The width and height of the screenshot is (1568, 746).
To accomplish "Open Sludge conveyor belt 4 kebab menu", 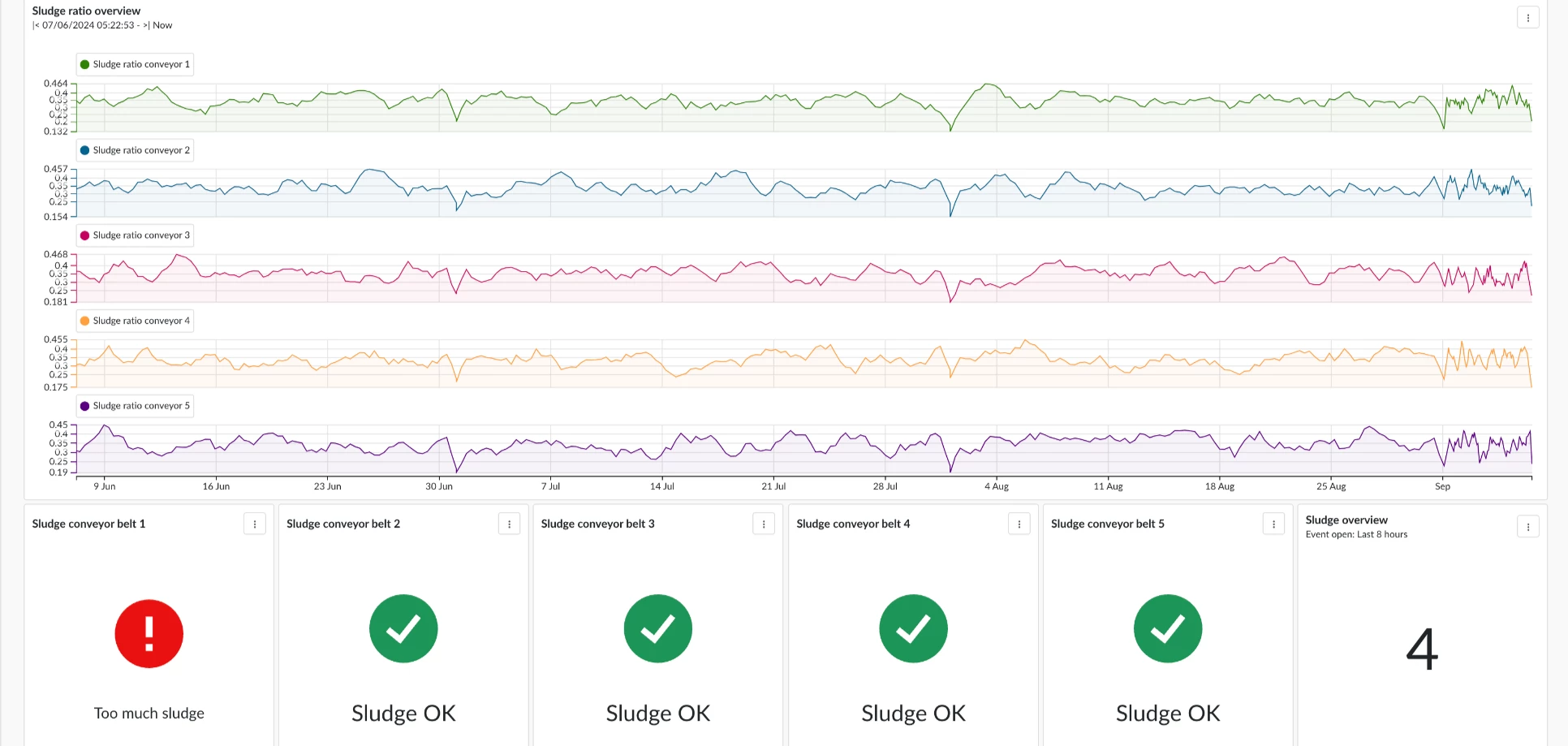I will [1019, 524].
